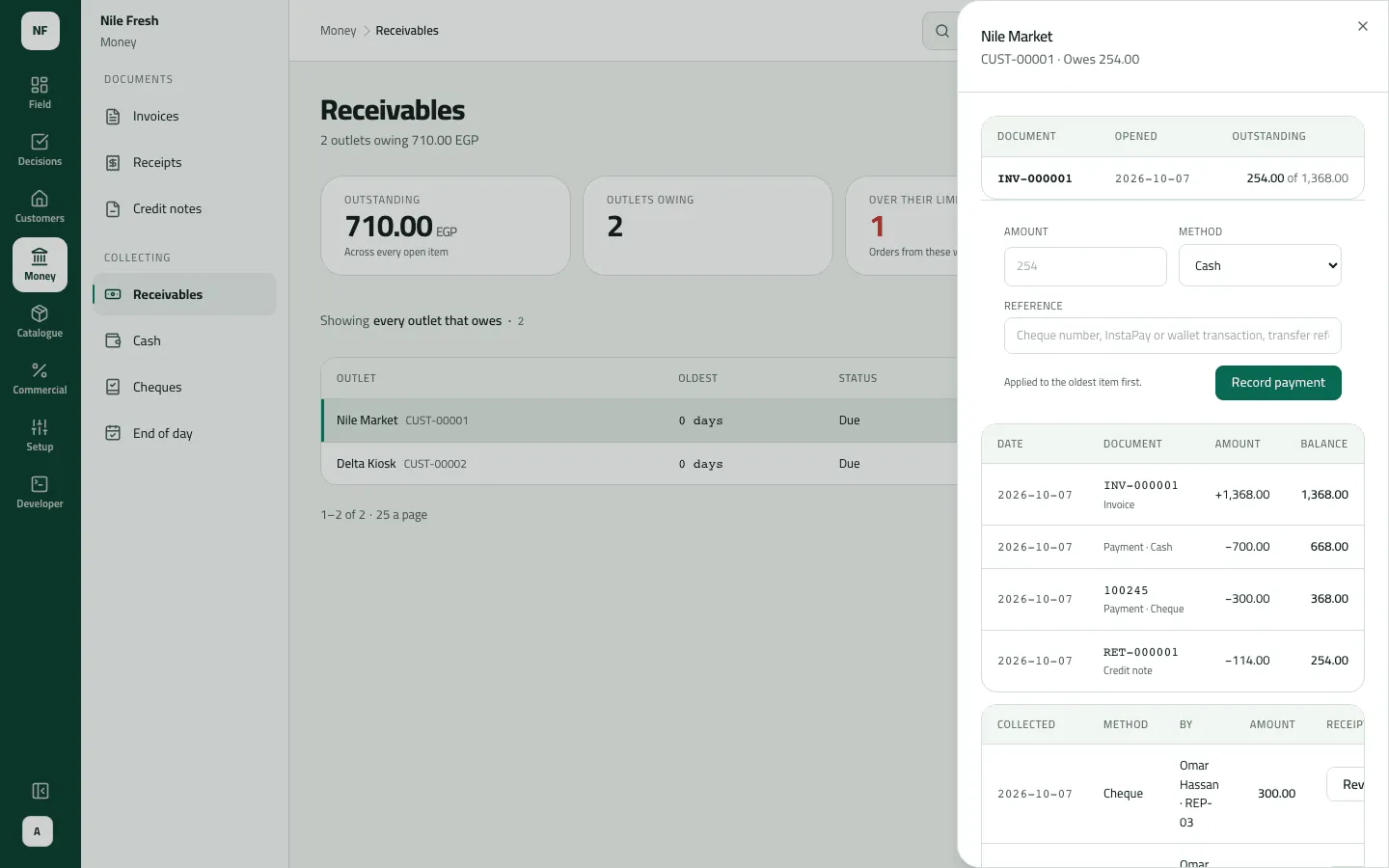Expand the payment Method dropdown
This screenshot has width=1389, height=868.
coord(1260,265)
